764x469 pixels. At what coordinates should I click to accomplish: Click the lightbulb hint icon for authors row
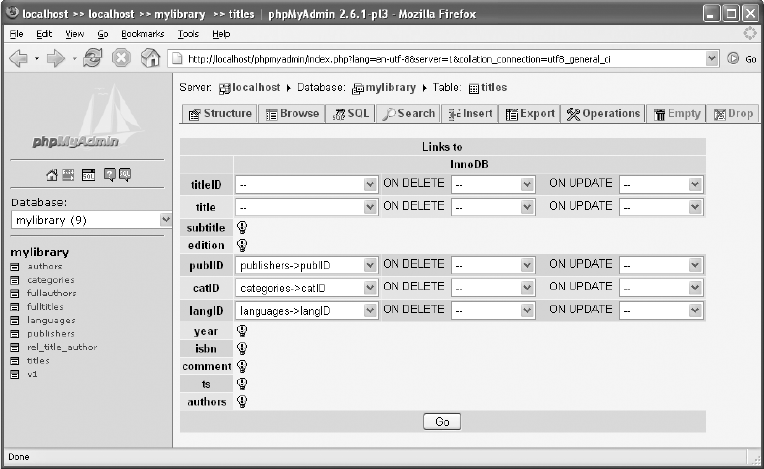242,401
